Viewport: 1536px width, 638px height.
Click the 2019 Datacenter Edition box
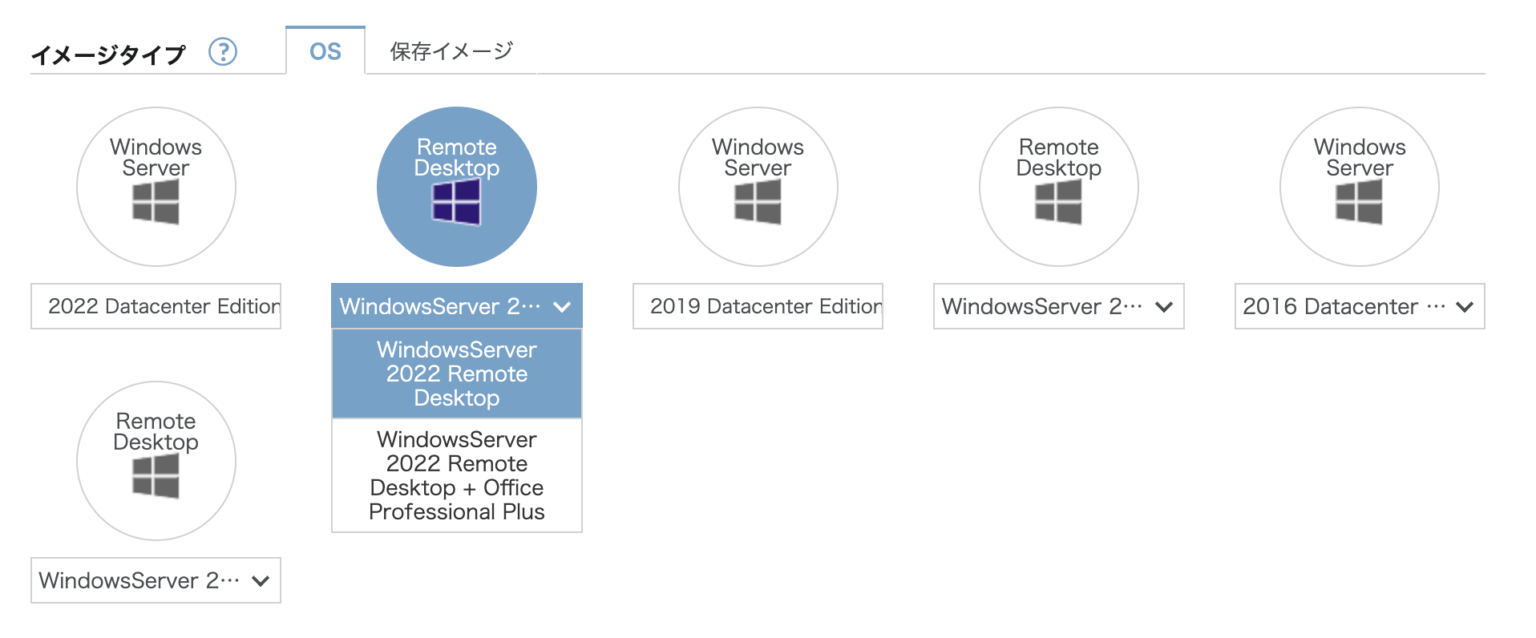758,306
